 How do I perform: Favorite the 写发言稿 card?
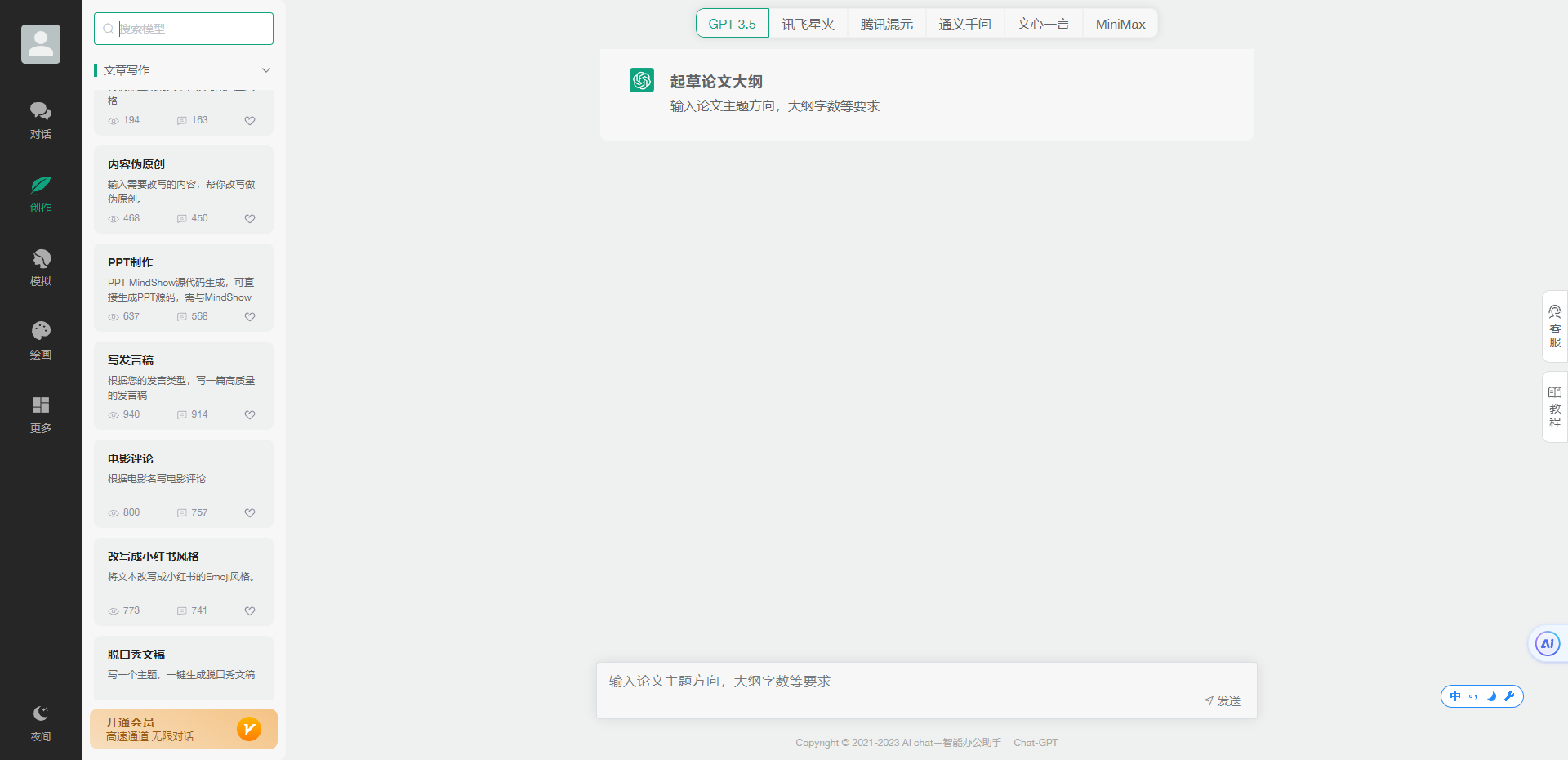pyautogui.click(x=250, y=415)
